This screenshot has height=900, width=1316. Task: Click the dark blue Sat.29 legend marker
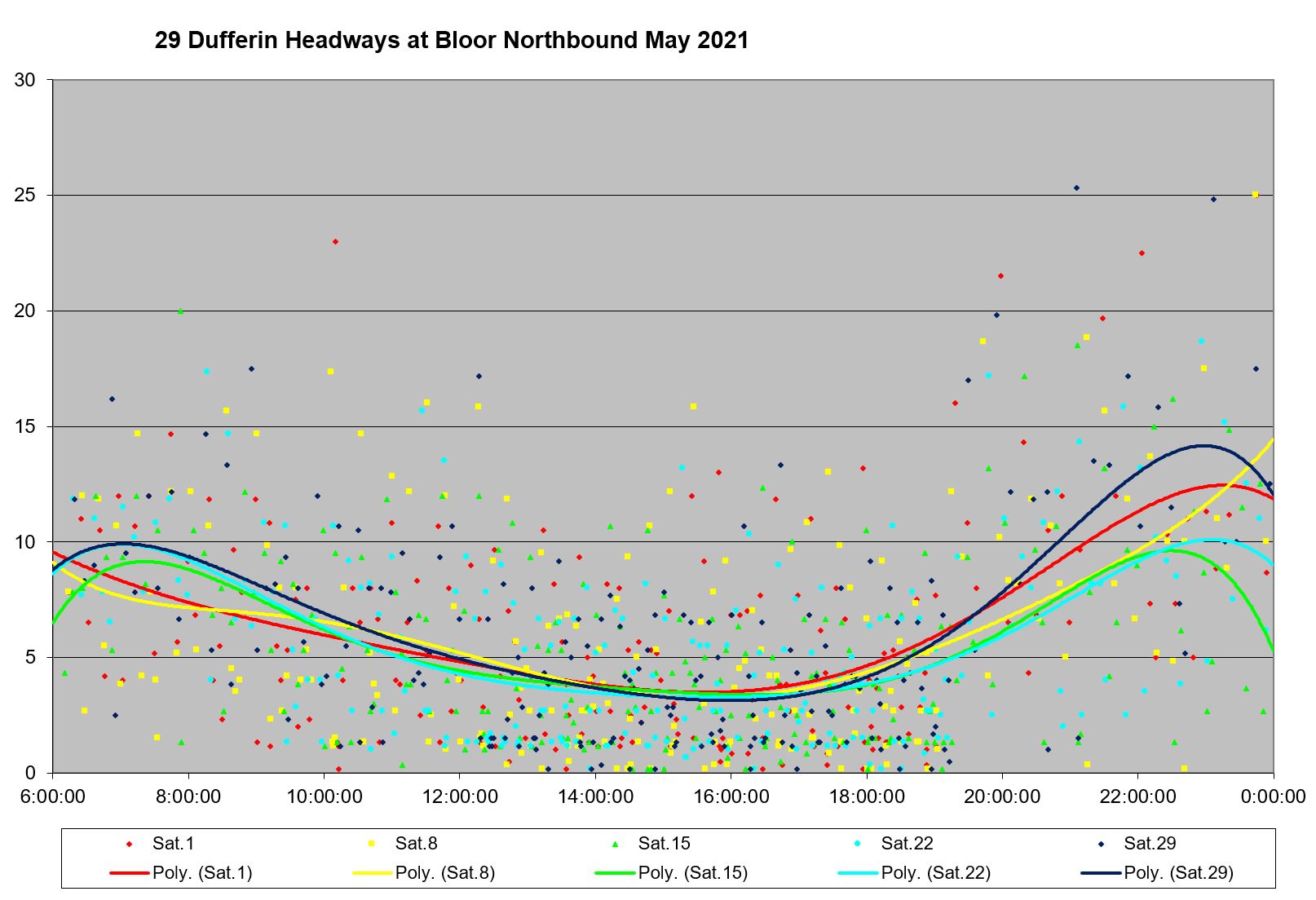(1102, 844)
